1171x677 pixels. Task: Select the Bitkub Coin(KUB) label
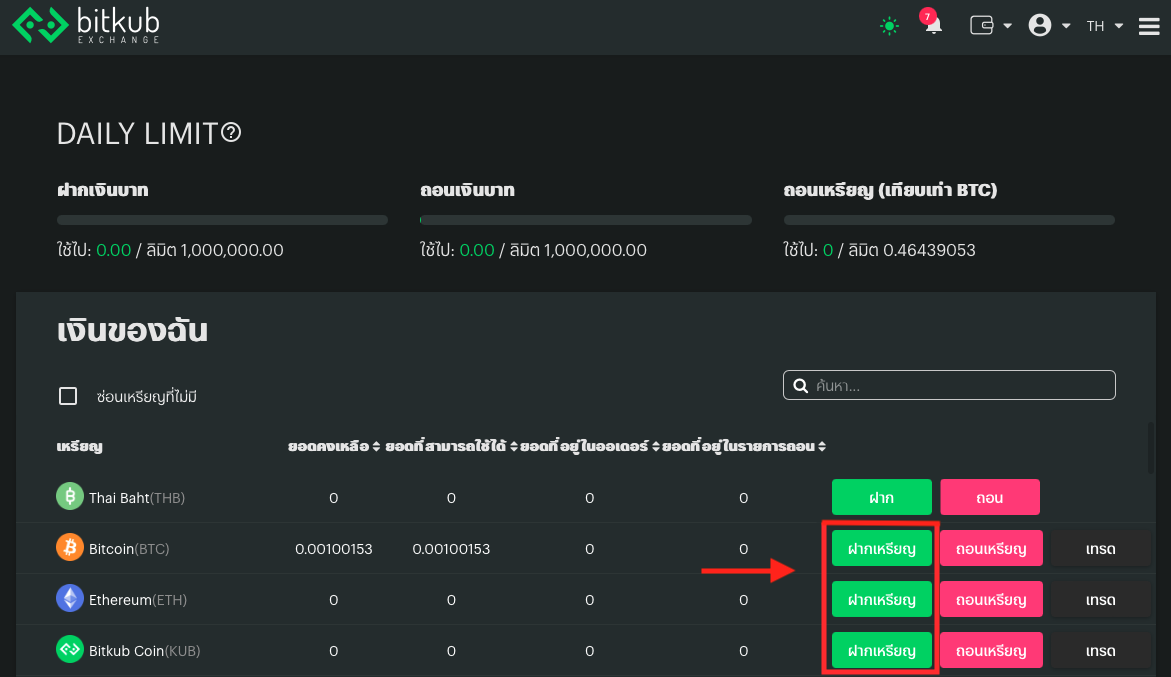click(145, 651)
